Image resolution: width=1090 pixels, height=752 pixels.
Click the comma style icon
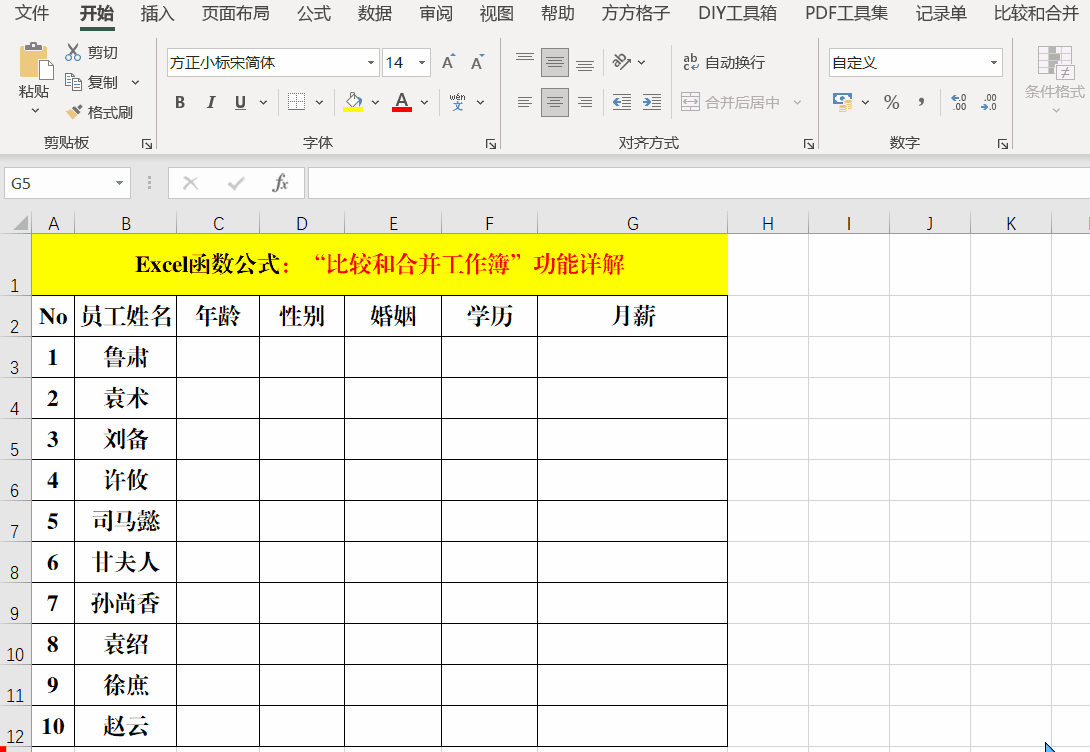(921, 102)
